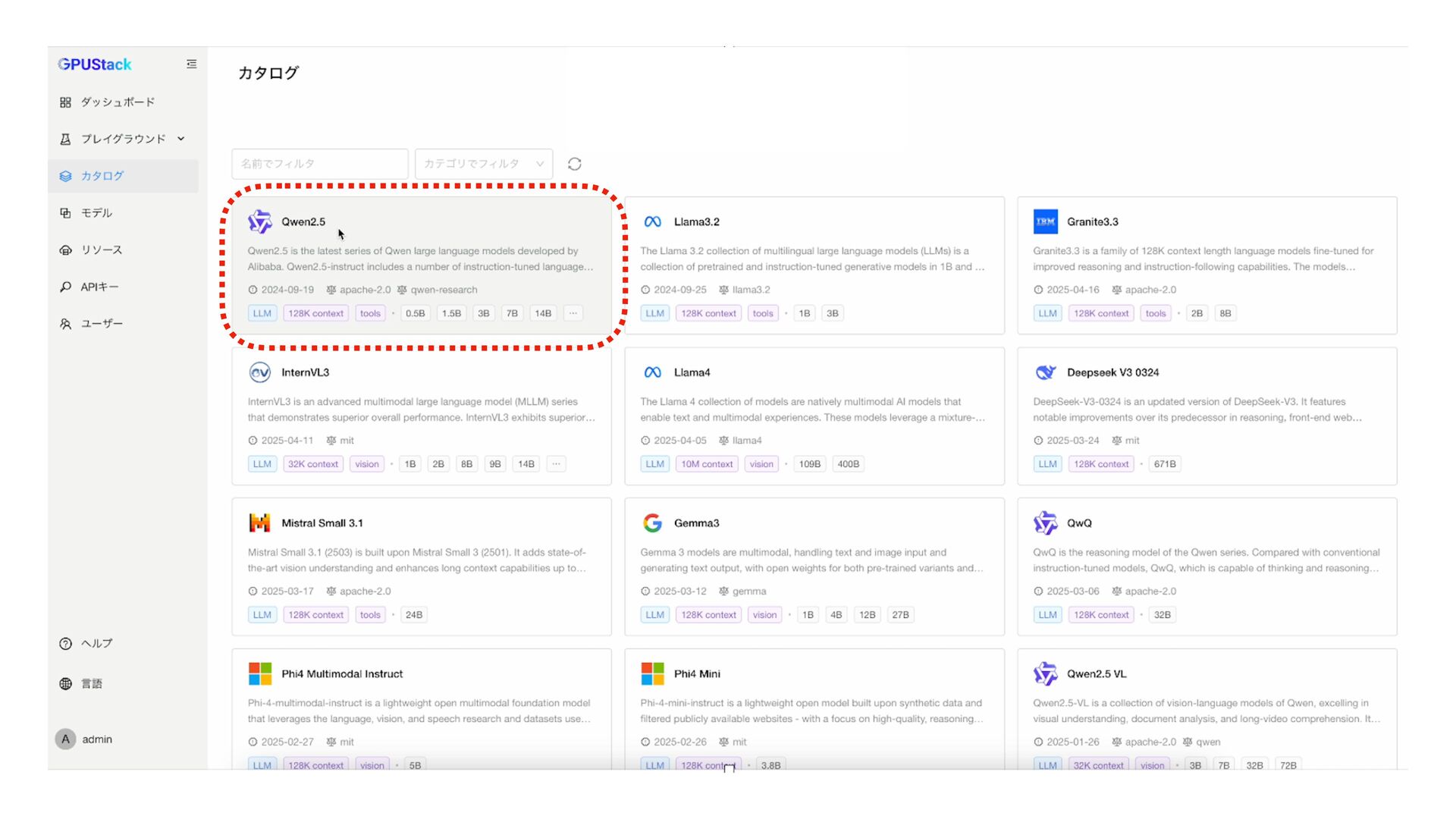The image size is (1456, 819).
Task: Open the カテゴリでフィルタ dropdown
Action: pyautogui.click(x=484, y=164)
